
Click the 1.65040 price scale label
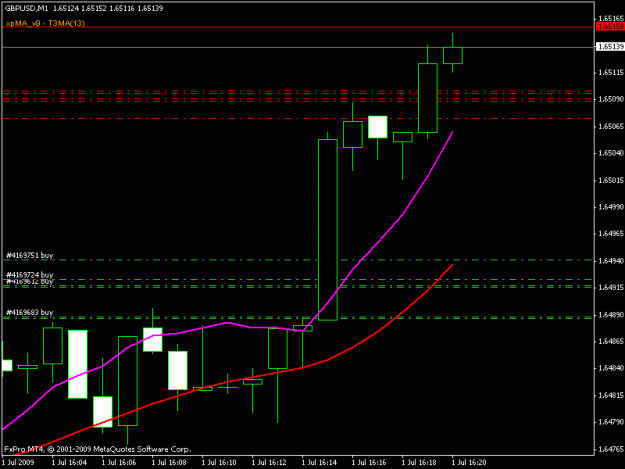point(611,153)
